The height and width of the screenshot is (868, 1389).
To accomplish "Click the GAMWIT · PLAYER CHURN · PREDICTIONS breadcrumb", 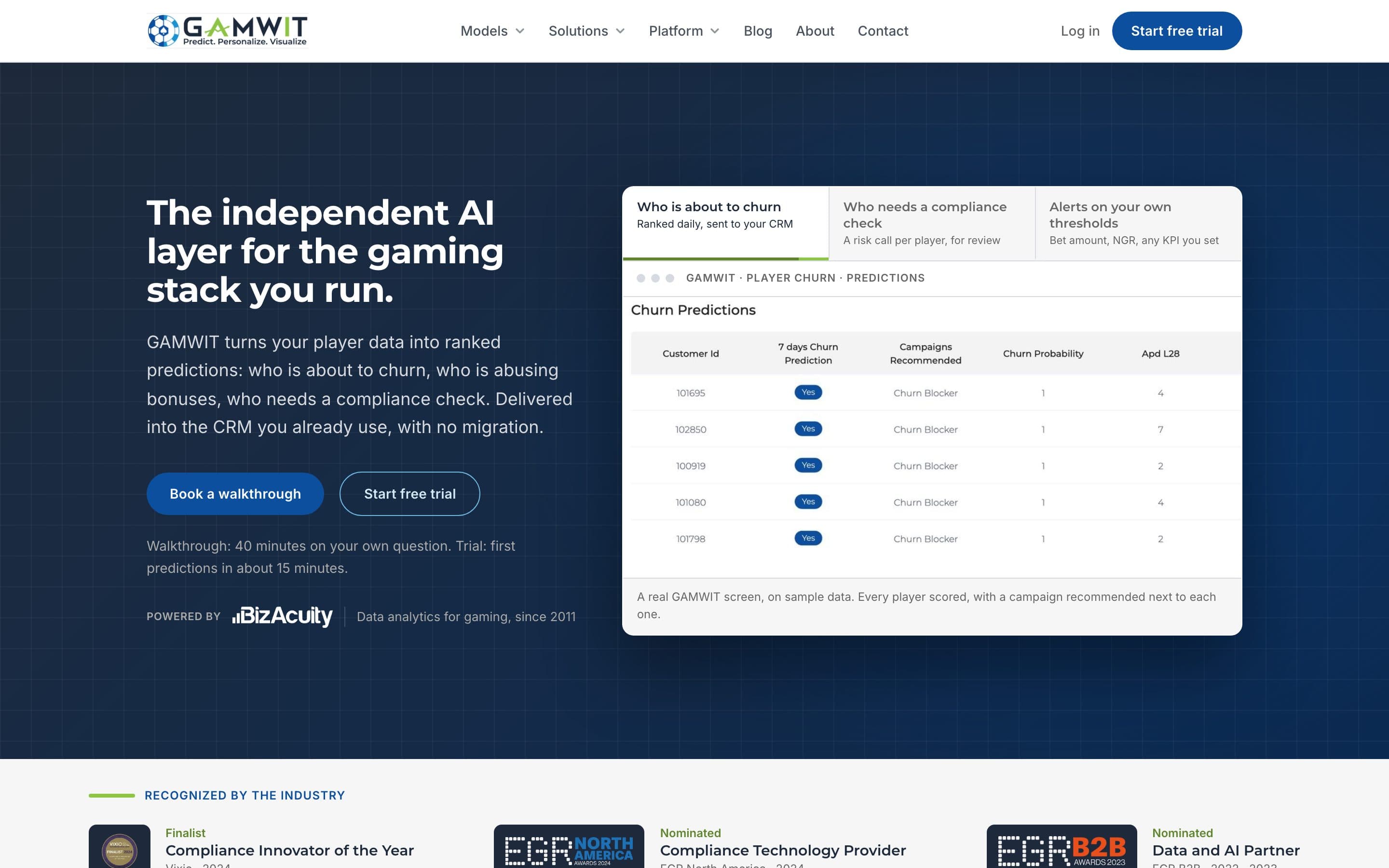I will click(x=804, y=278).
